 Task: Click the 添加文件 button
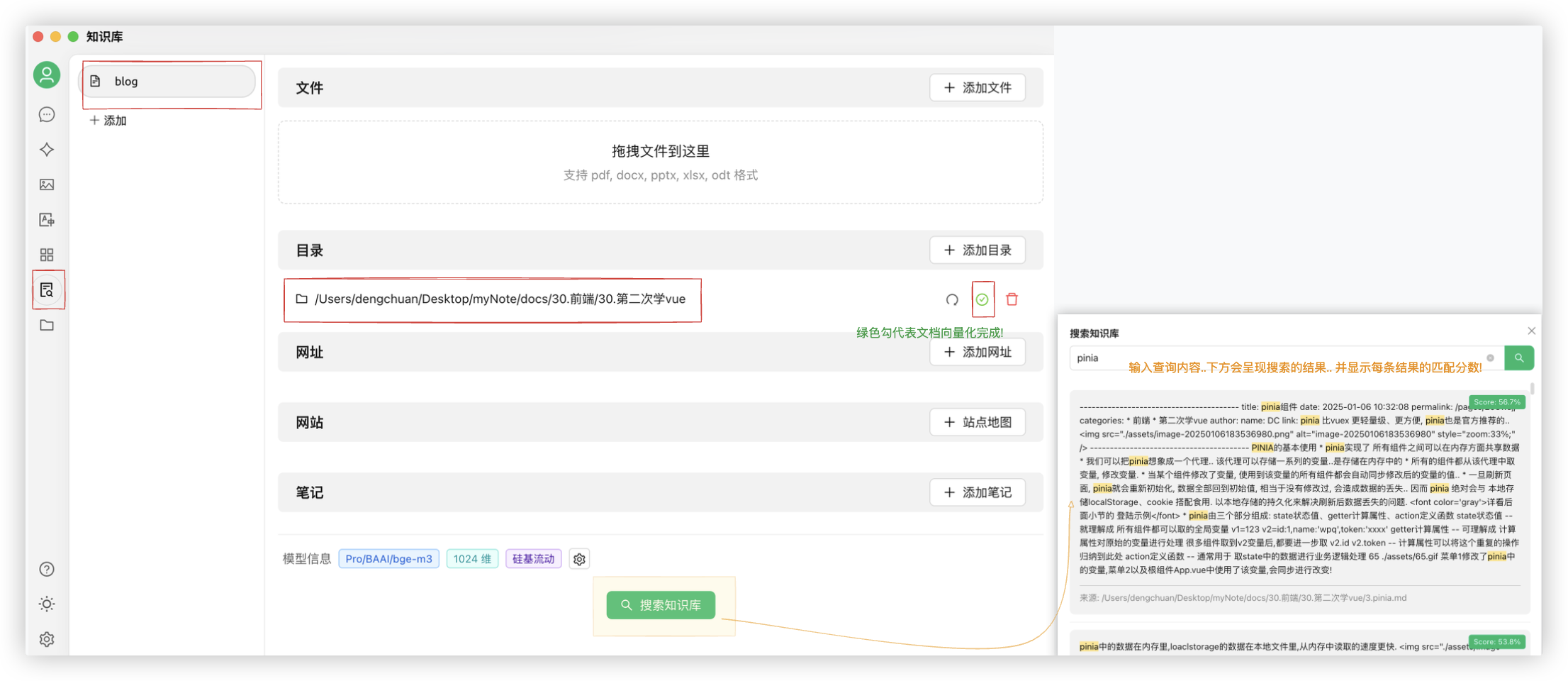[977, 88]
